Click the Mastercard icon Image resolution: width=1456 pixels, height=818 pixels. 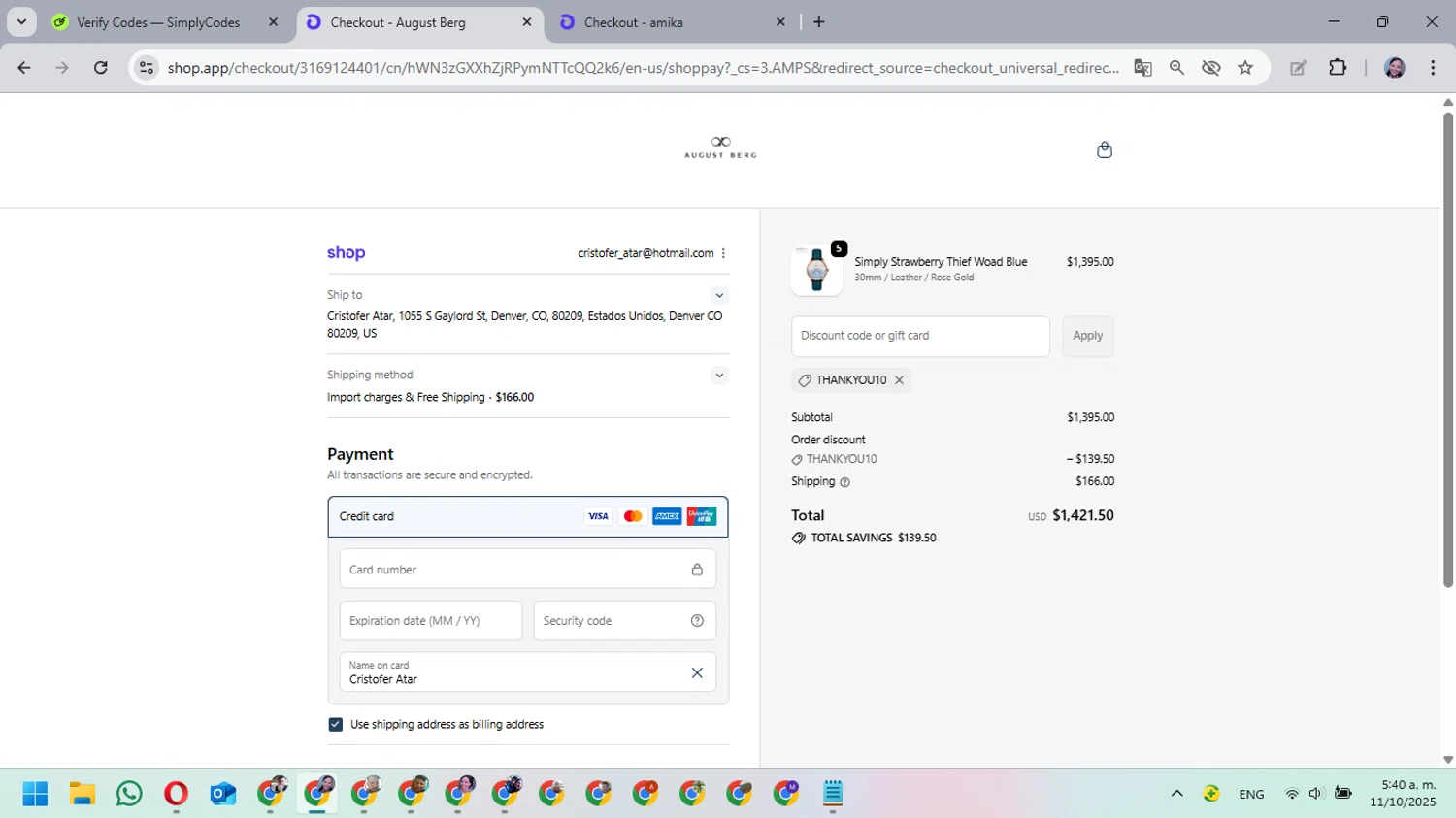633,516
